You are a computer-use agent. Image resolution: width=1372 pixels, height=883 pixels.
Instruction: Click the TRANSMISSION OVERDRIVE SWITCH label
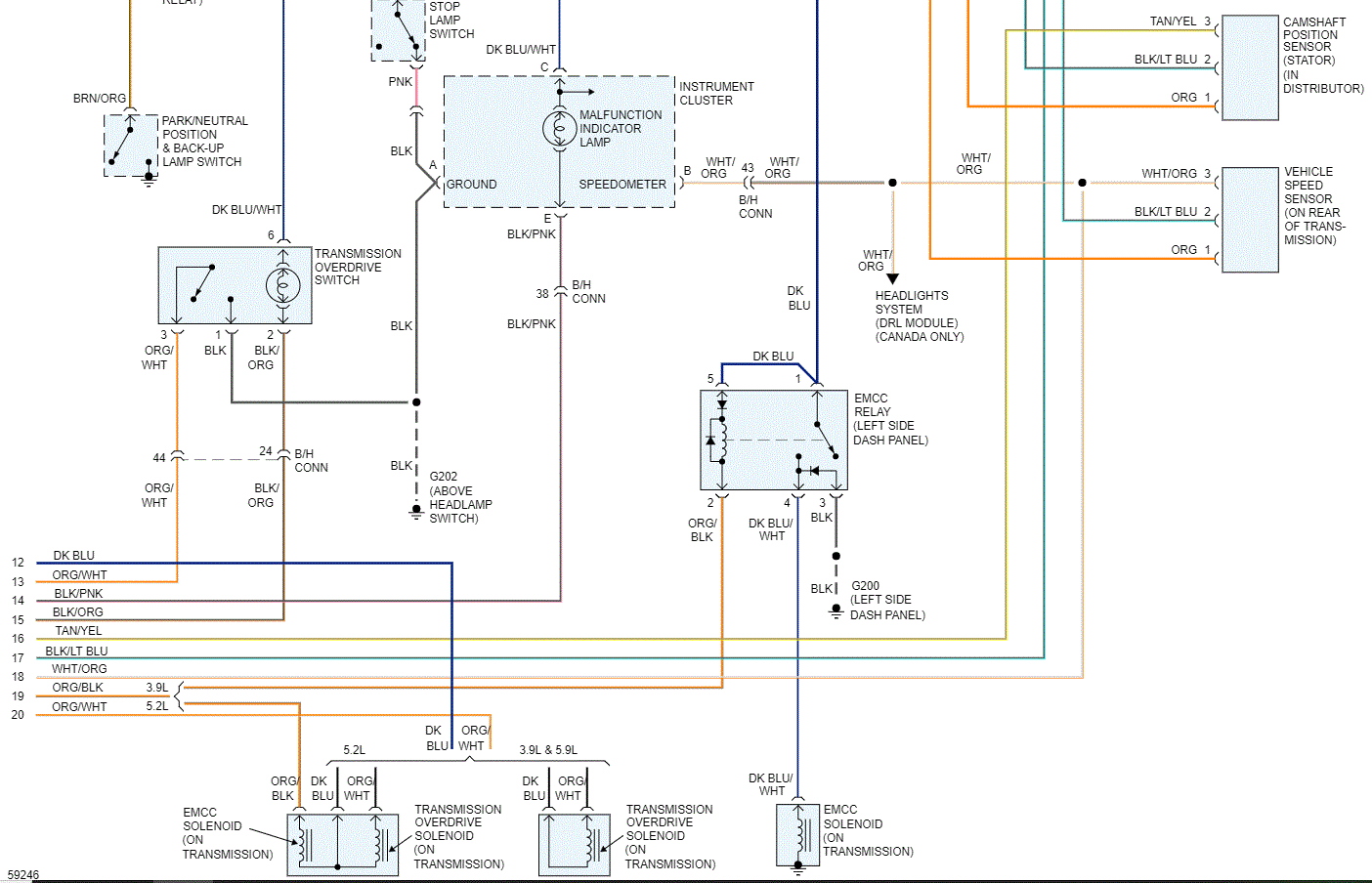tap(358, 267)
